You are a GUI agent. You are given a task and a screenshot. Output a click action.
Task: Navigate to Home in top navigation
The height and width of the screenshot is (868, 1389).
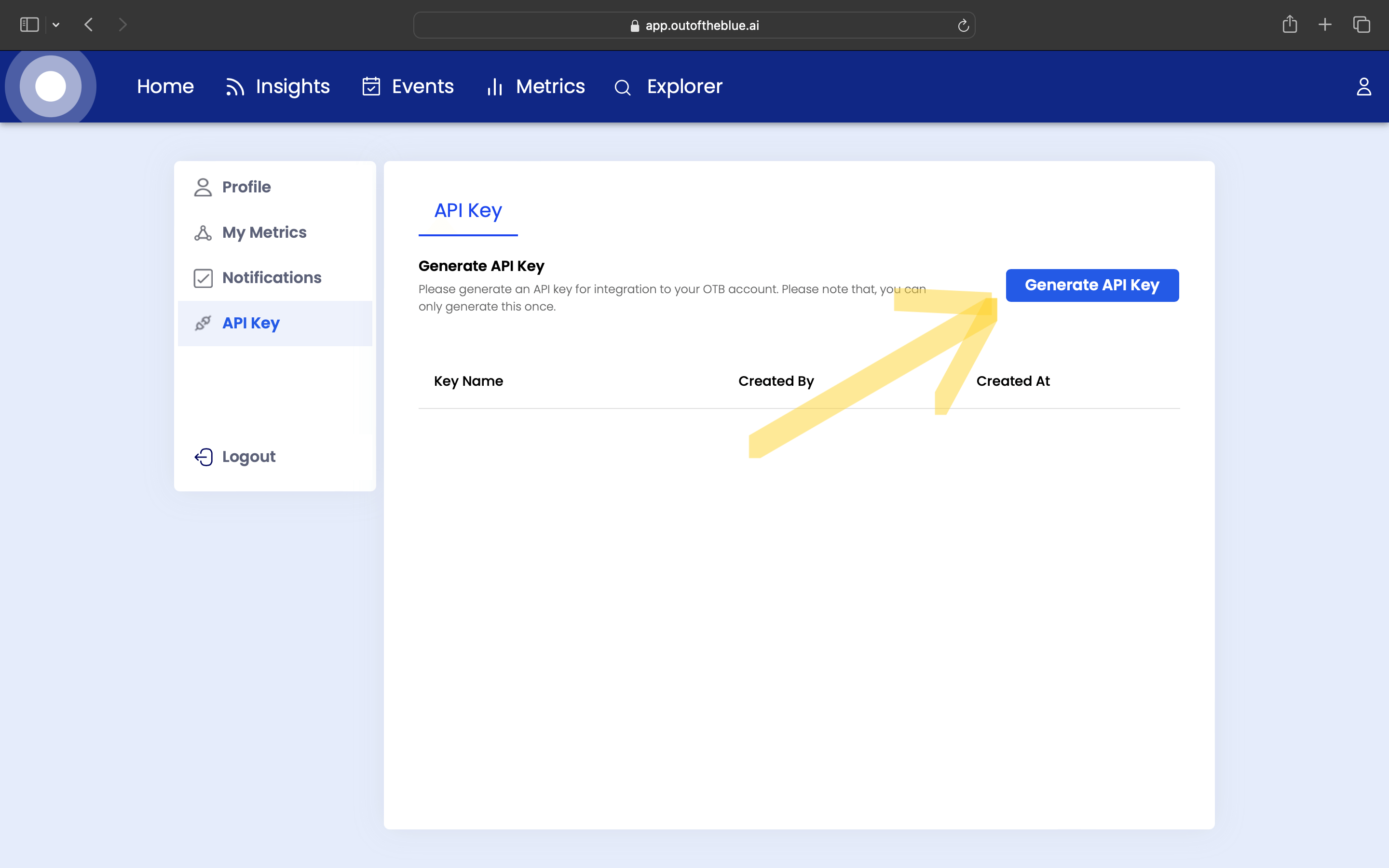tap(165, 87)
